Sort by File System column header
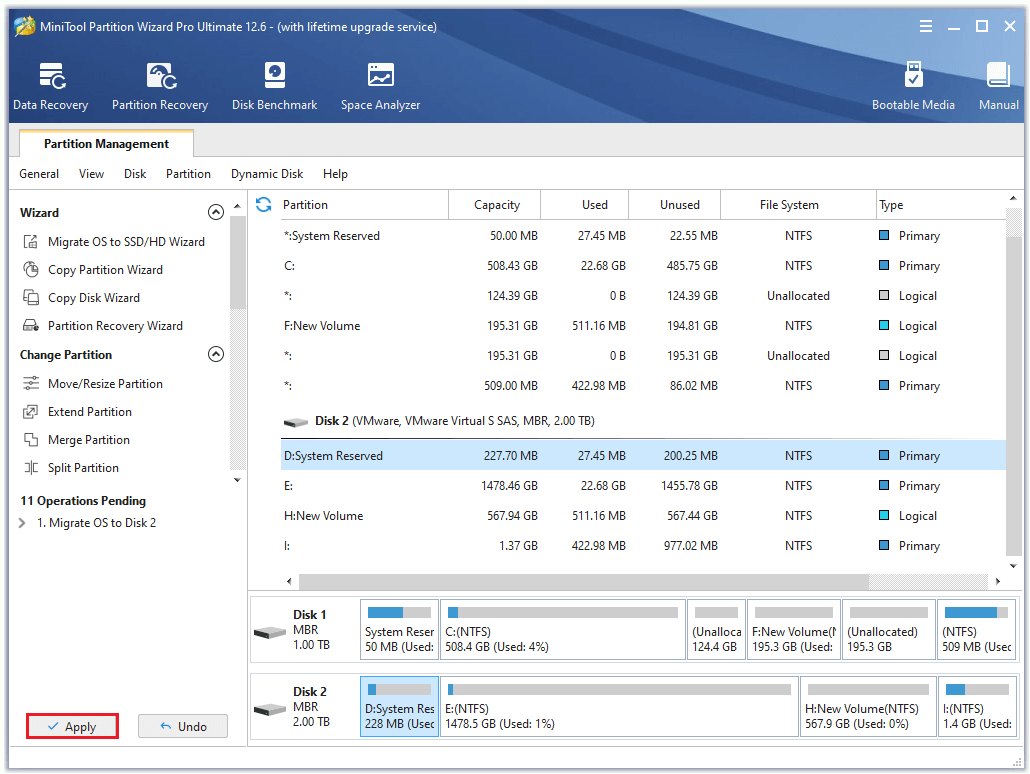 pyautogui.click(x=798, y=204)
